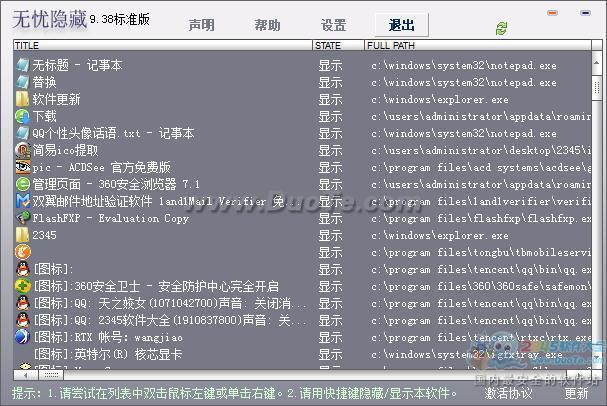Select [图标]:英特尔(R) 核芯显卡 title

[x=108, y=355]
